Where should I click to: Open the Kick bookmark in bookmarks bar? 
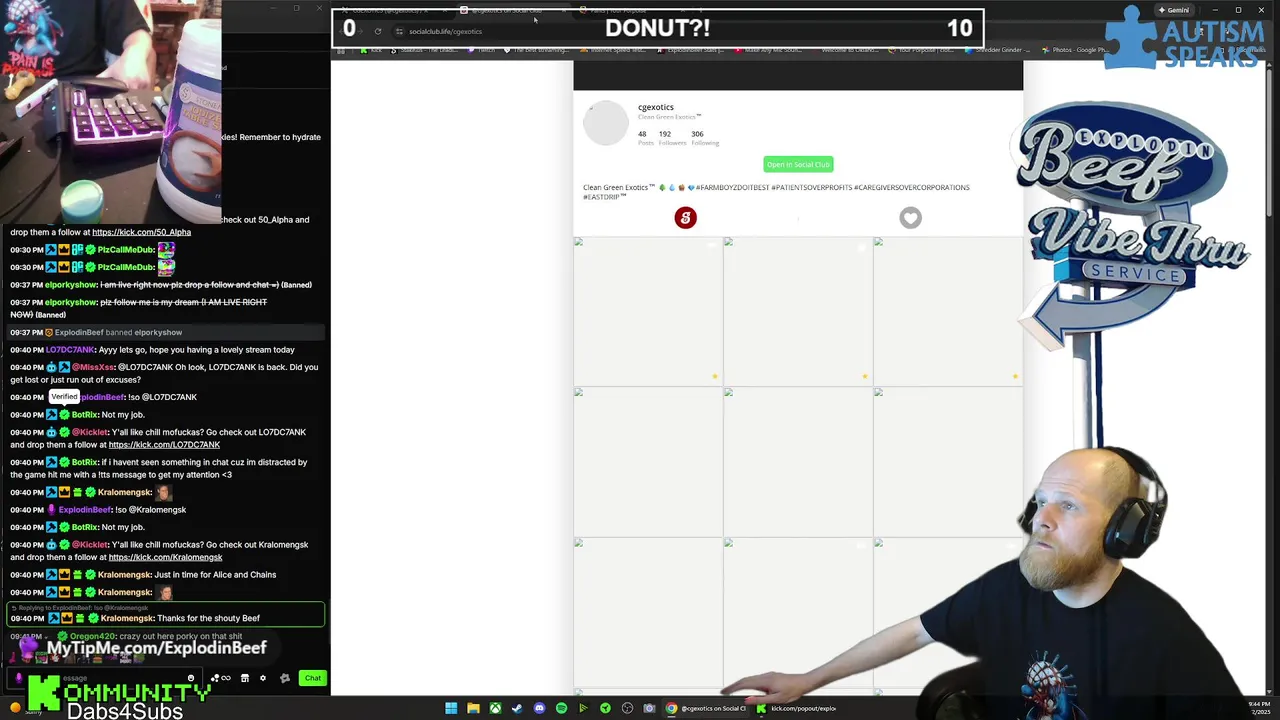372,50
